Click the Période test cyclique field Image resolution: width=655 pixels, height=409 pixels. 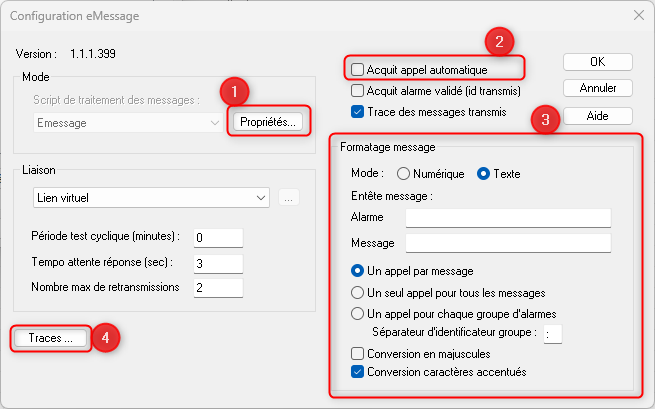point(218,237)
